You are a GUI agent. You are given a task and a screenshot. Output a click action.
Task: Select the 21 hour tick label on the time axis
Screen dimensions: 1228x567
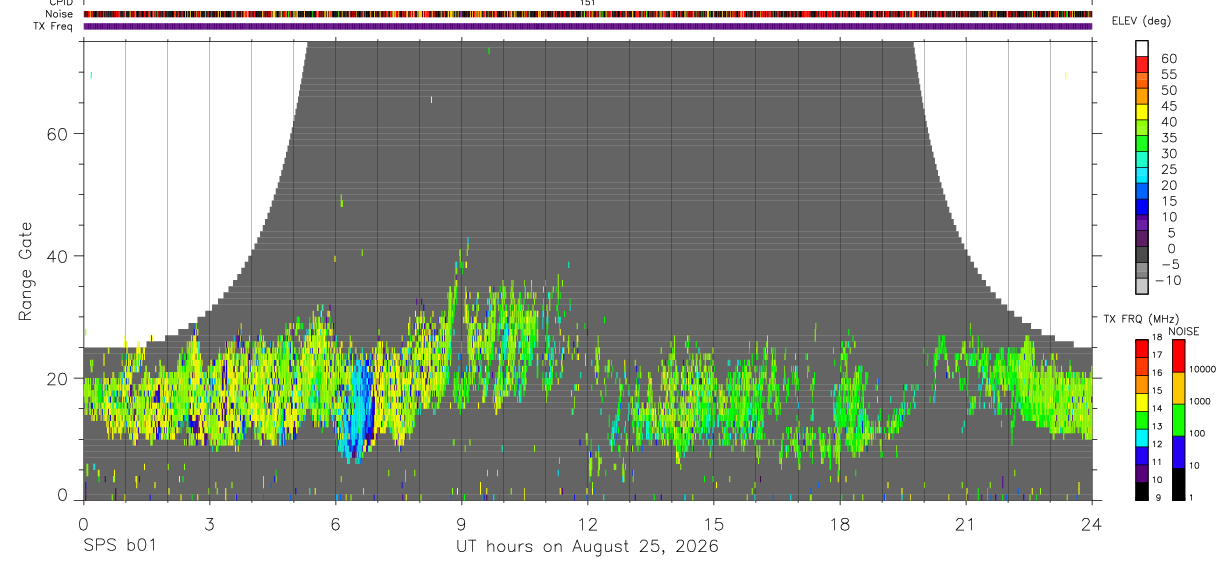(966, 524)
